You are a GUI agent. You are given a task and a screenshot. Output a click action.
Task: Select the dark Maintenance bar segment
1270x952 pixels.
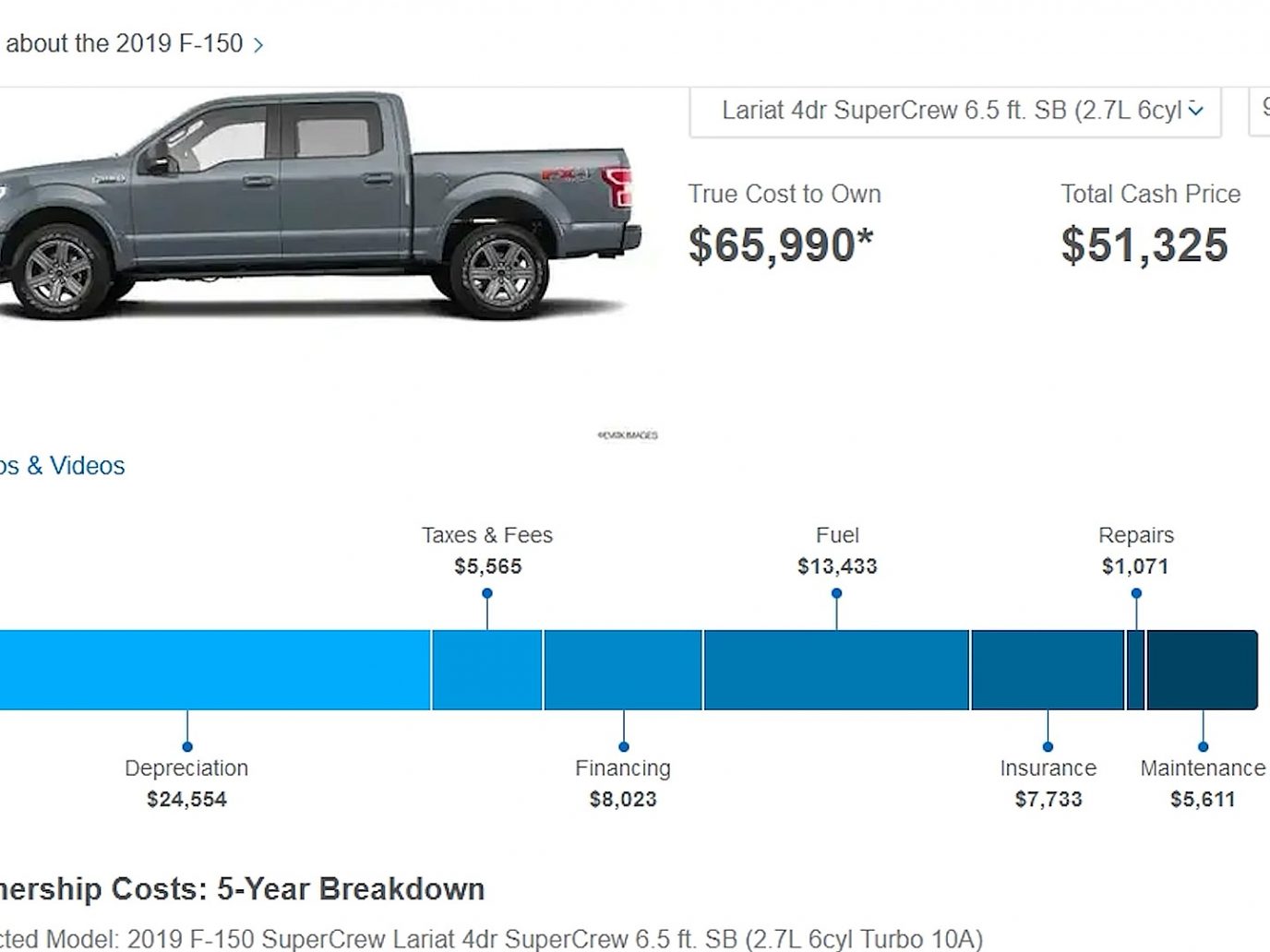coord(1203,671)
